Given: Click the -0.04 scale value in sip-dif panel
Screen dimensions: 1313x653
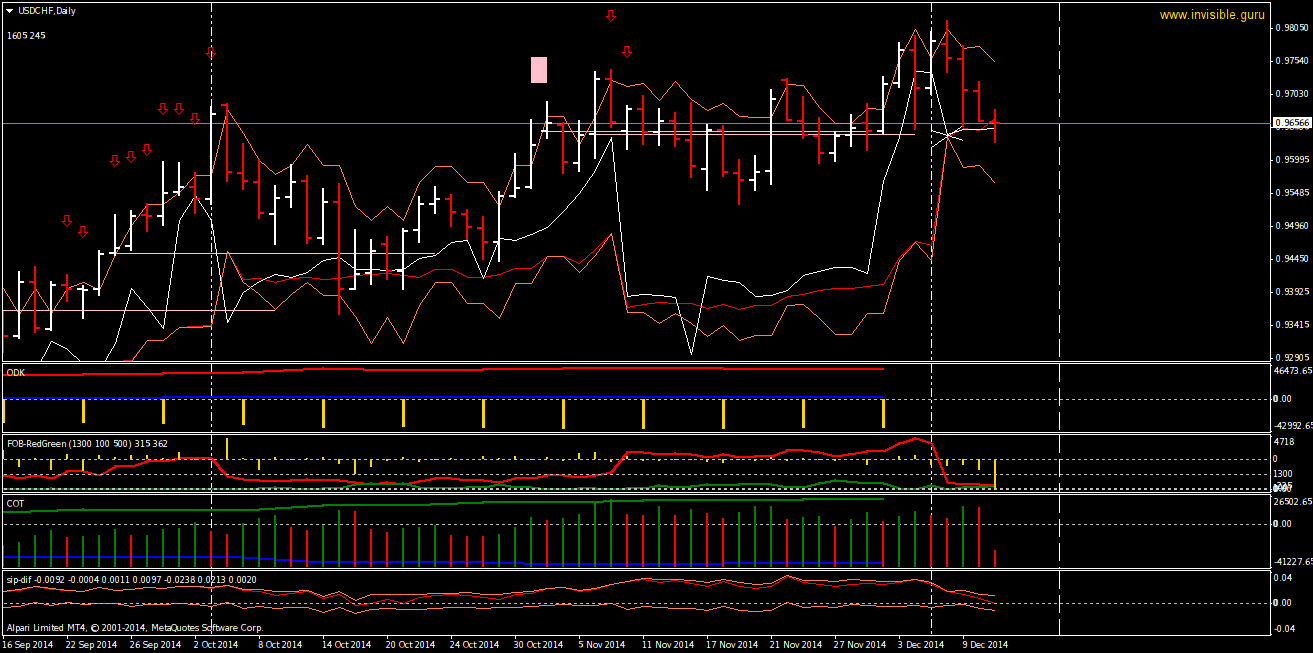Looking at the screenshot, I should pyautogui.click(x=1283, y=628).
